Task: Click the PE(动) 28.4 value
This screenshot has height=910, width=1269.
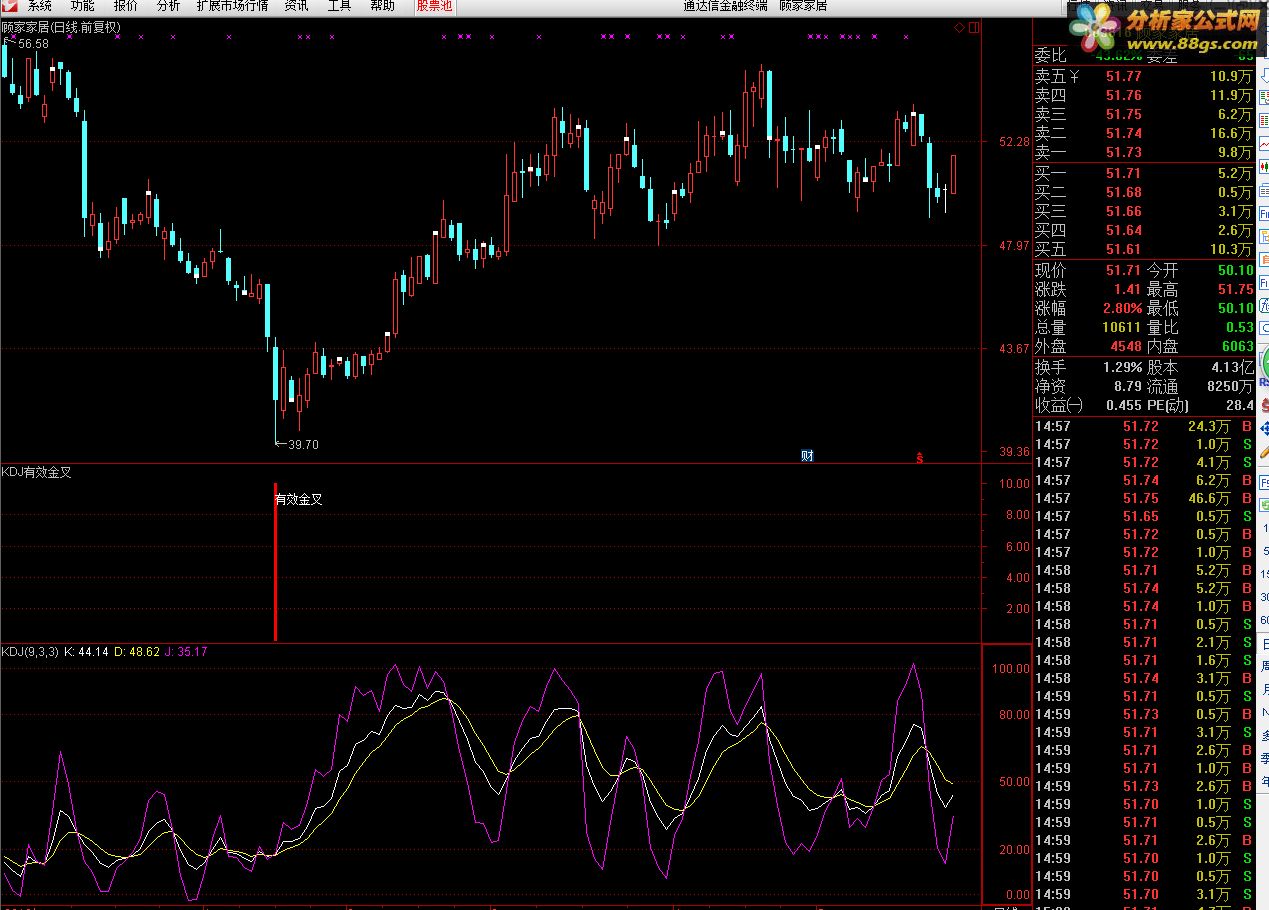Action: click(x=1240, y=406)
